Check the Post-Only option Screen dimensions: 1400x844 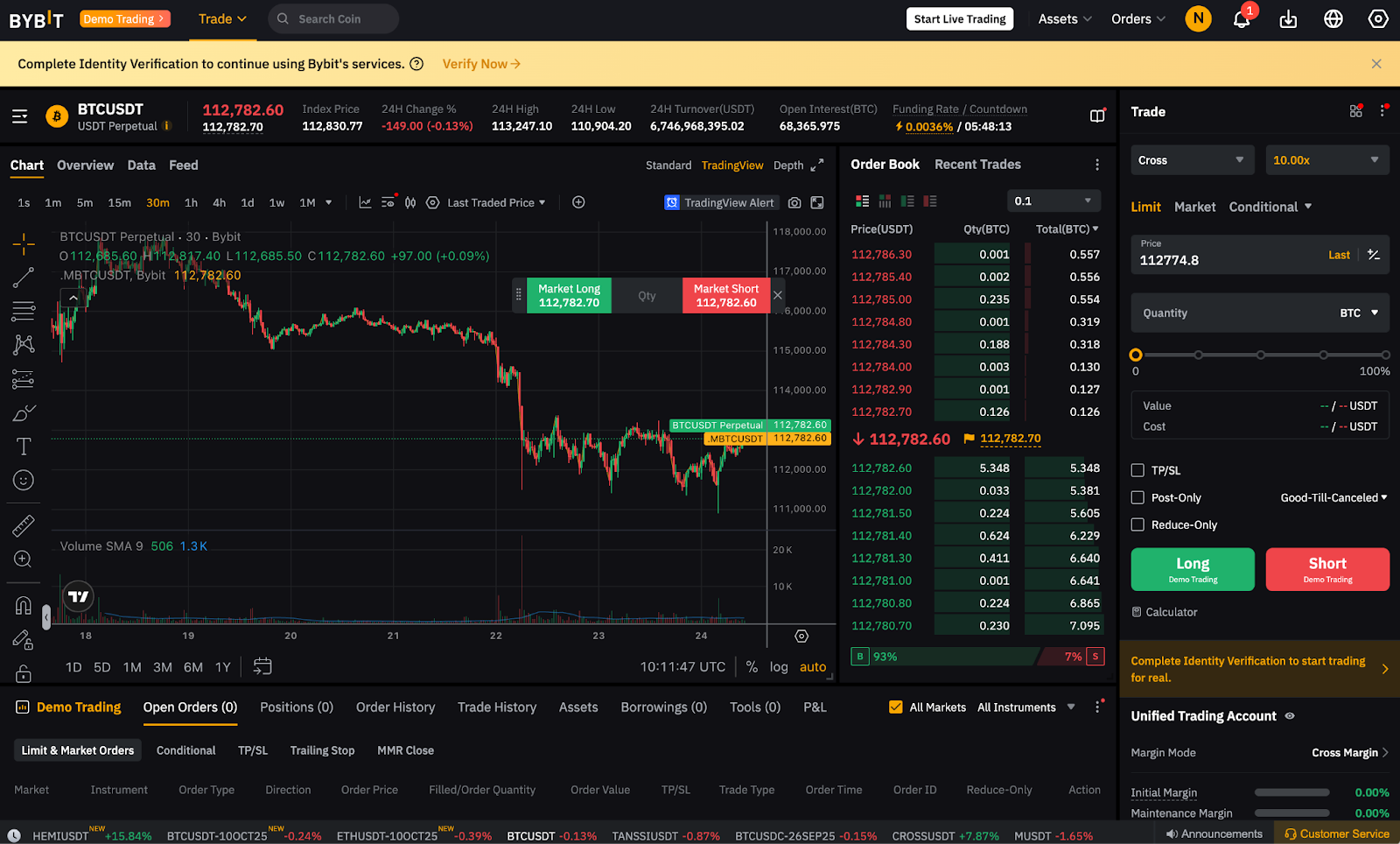[1137, 497]
